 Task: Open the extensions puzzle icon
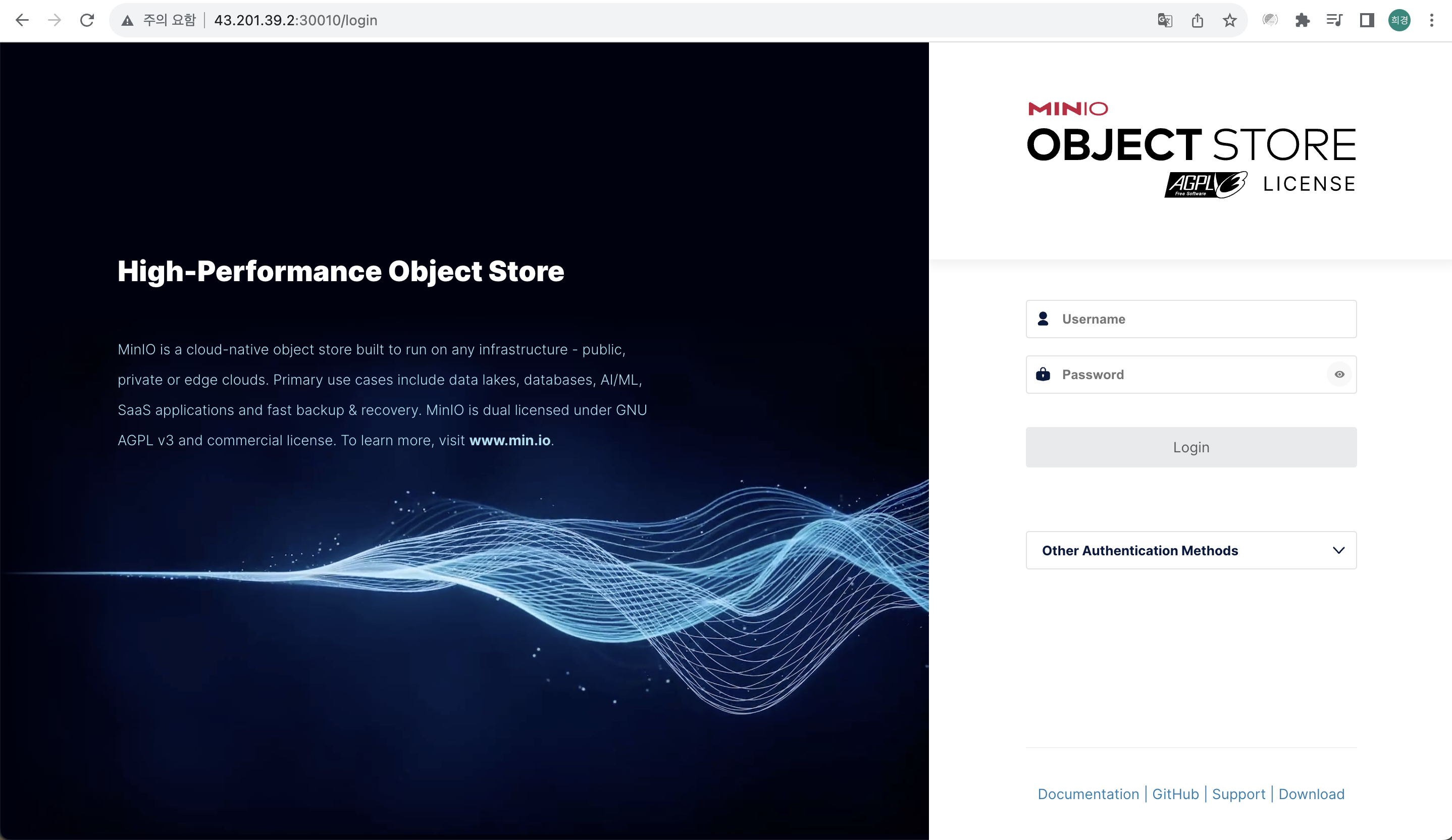click(1302, 20)
